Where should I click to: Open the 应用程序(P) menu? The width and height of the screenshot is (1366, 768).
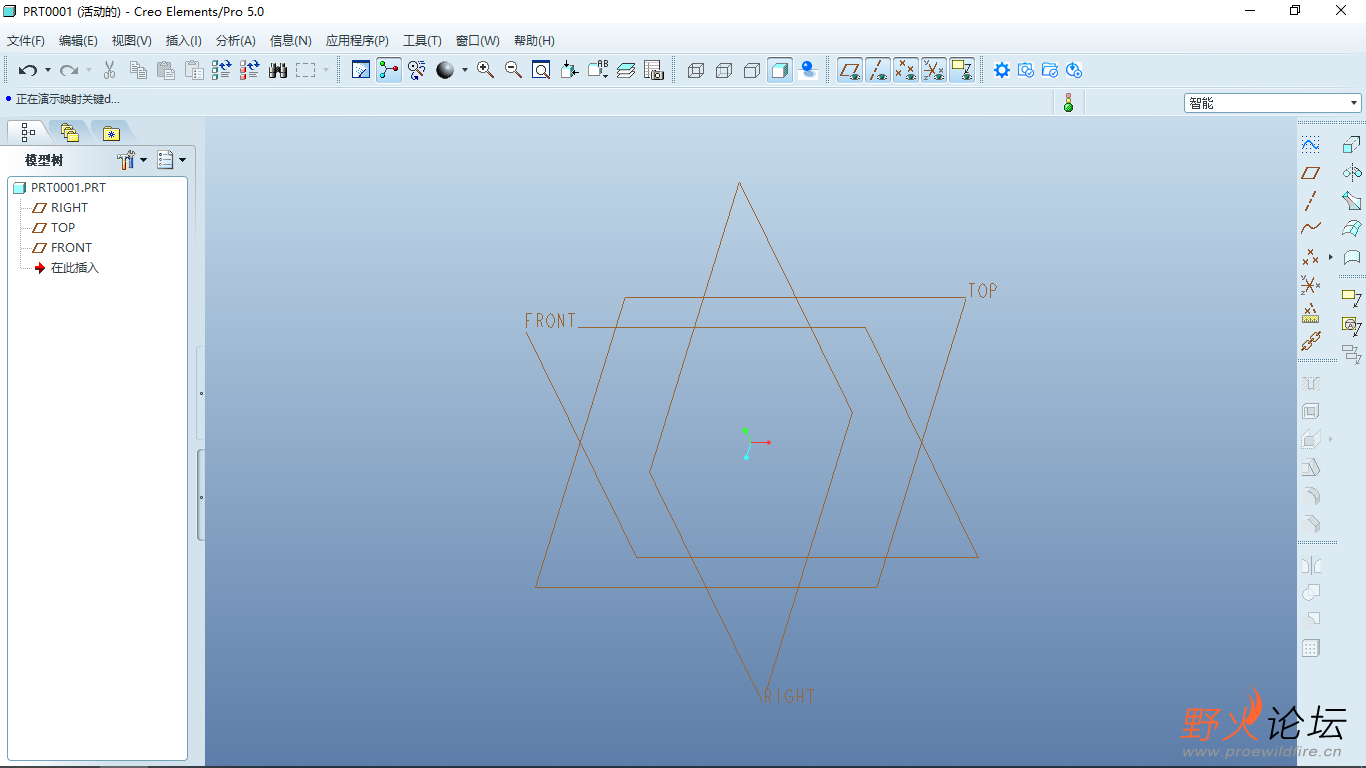[357, 41]
